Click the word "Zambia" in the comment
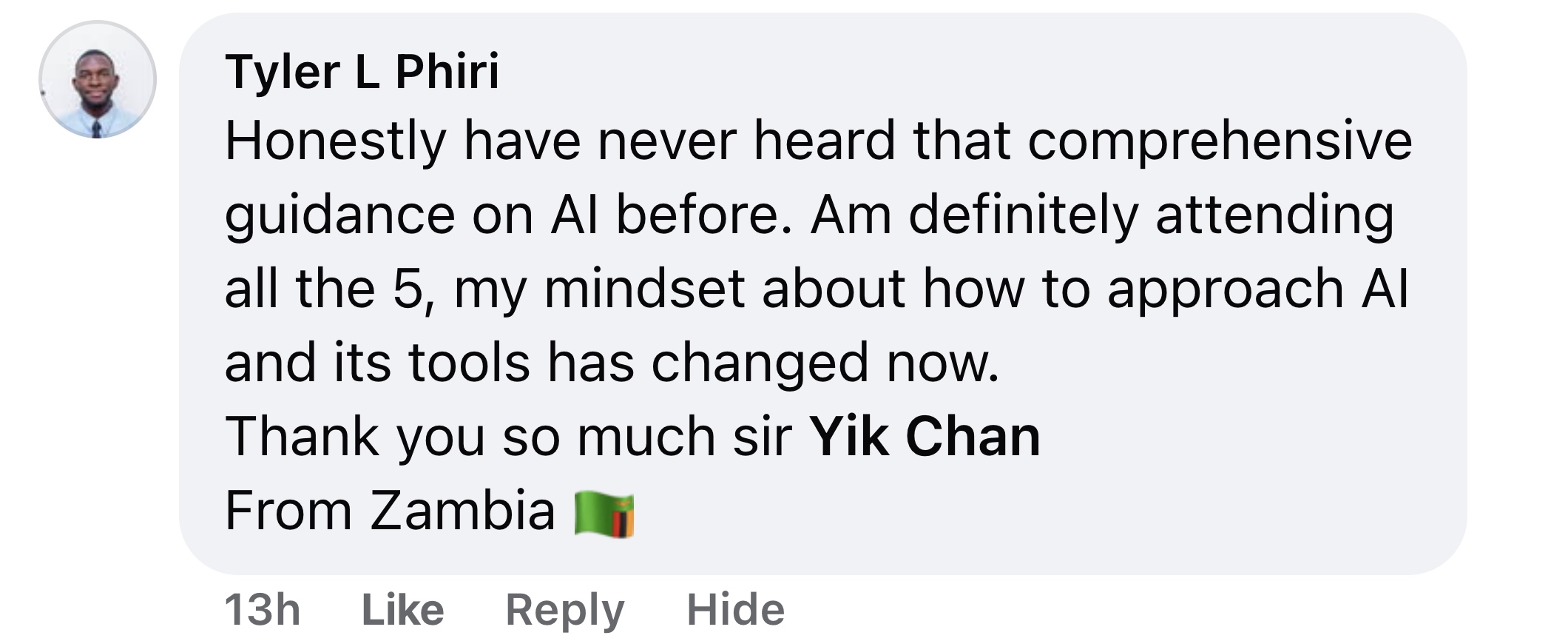 coord(462,511)
